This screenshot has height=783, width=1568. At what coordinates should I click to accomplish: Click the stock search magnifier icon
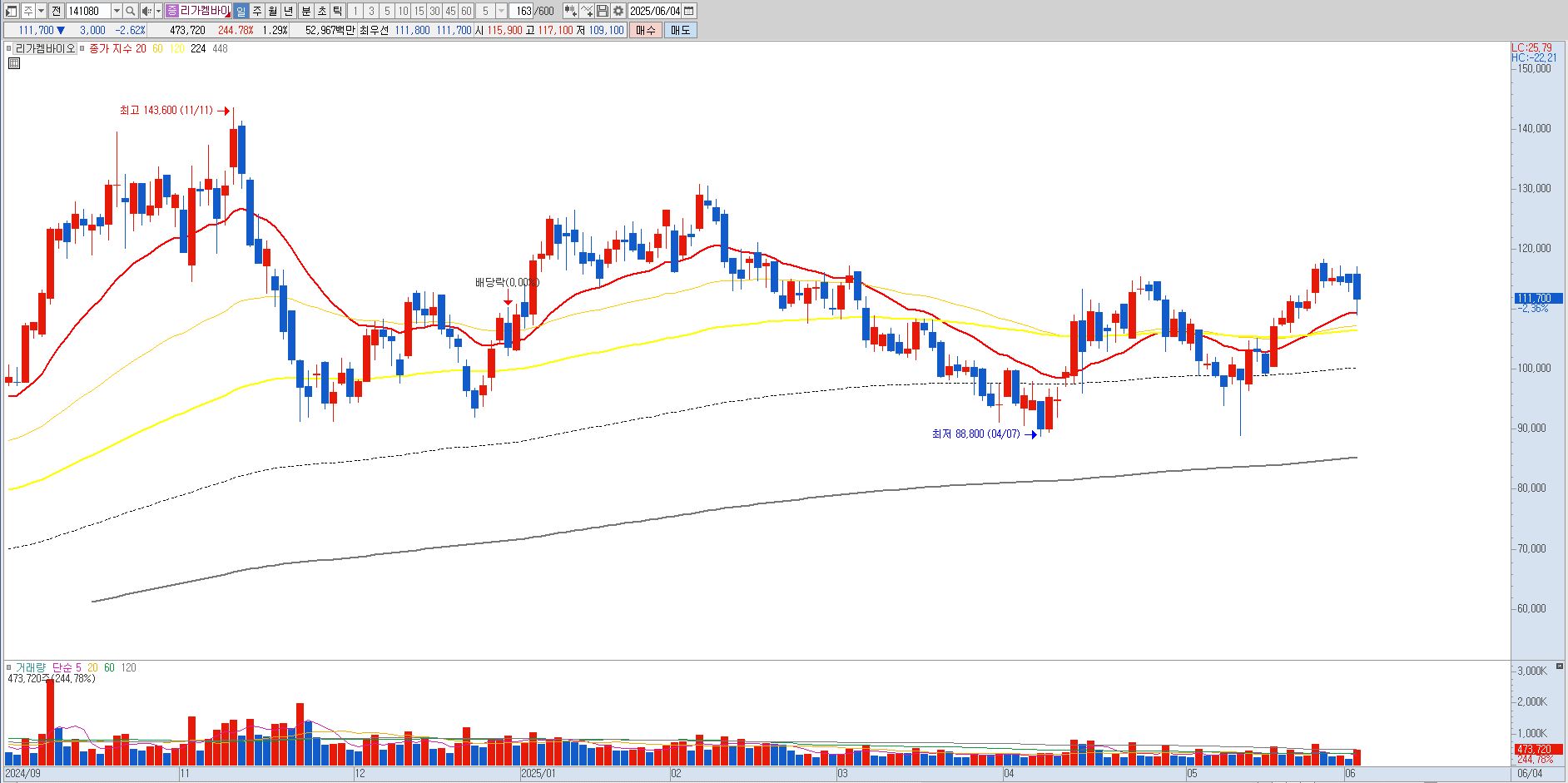pyautogui.click(x=131, y=11)
